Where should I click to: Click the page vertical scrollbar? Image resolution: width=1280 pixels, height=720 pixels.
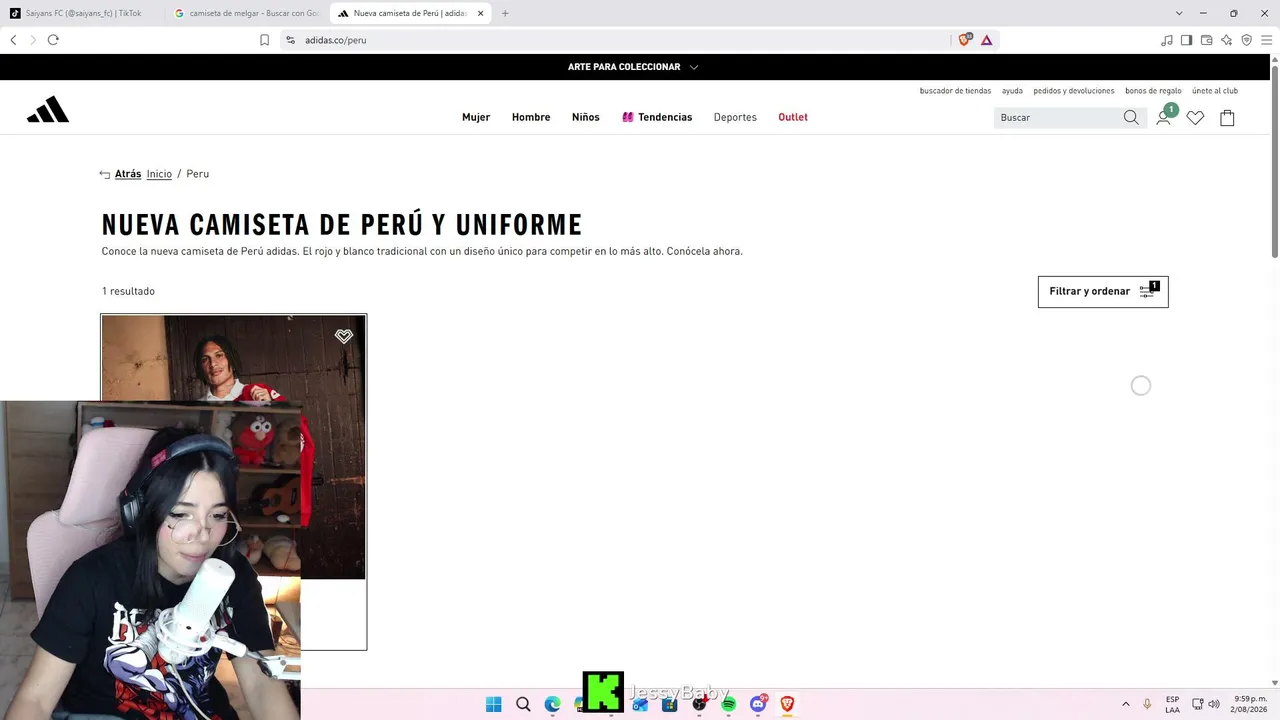click(x=1274, y=160)
